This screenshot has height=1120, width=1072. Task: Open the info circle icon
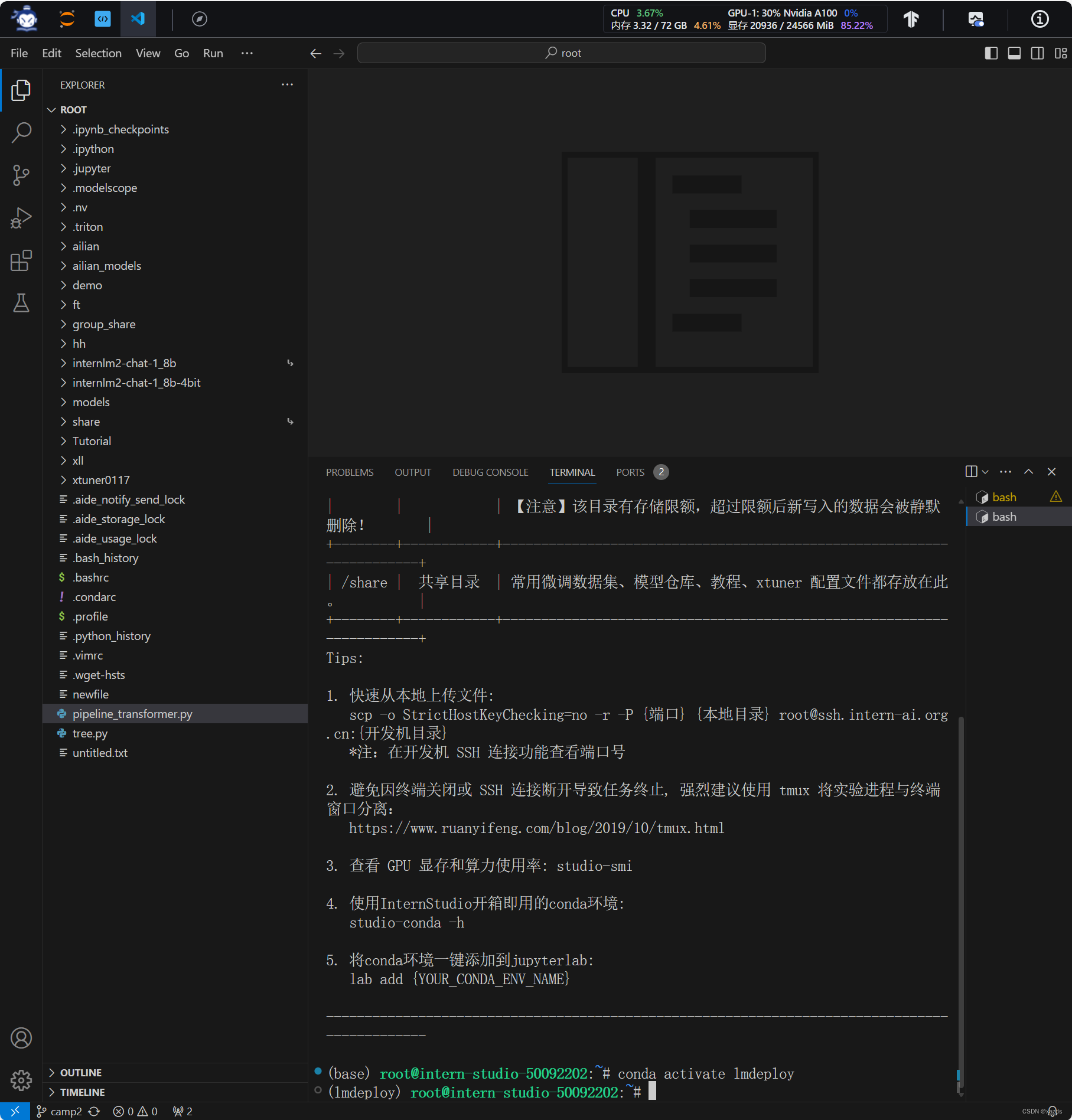point(1040,19)
